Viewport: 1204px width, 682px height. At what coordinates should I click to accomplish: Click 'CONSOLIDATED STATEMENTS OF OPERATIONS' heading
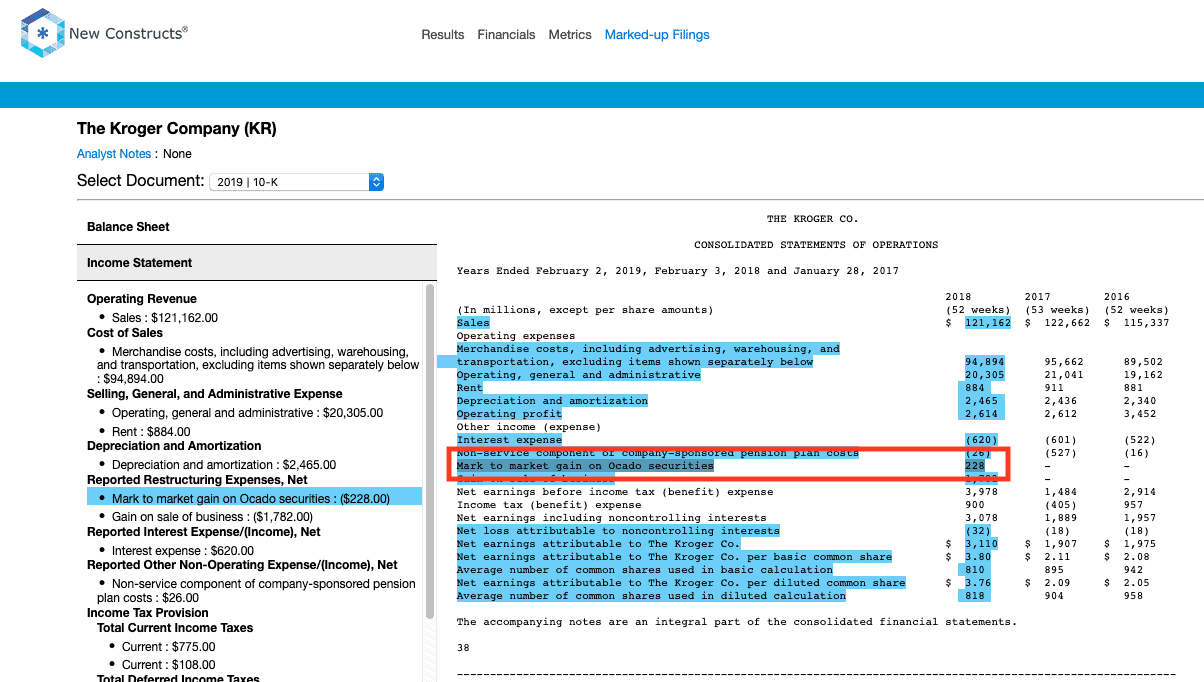[816, 245]
